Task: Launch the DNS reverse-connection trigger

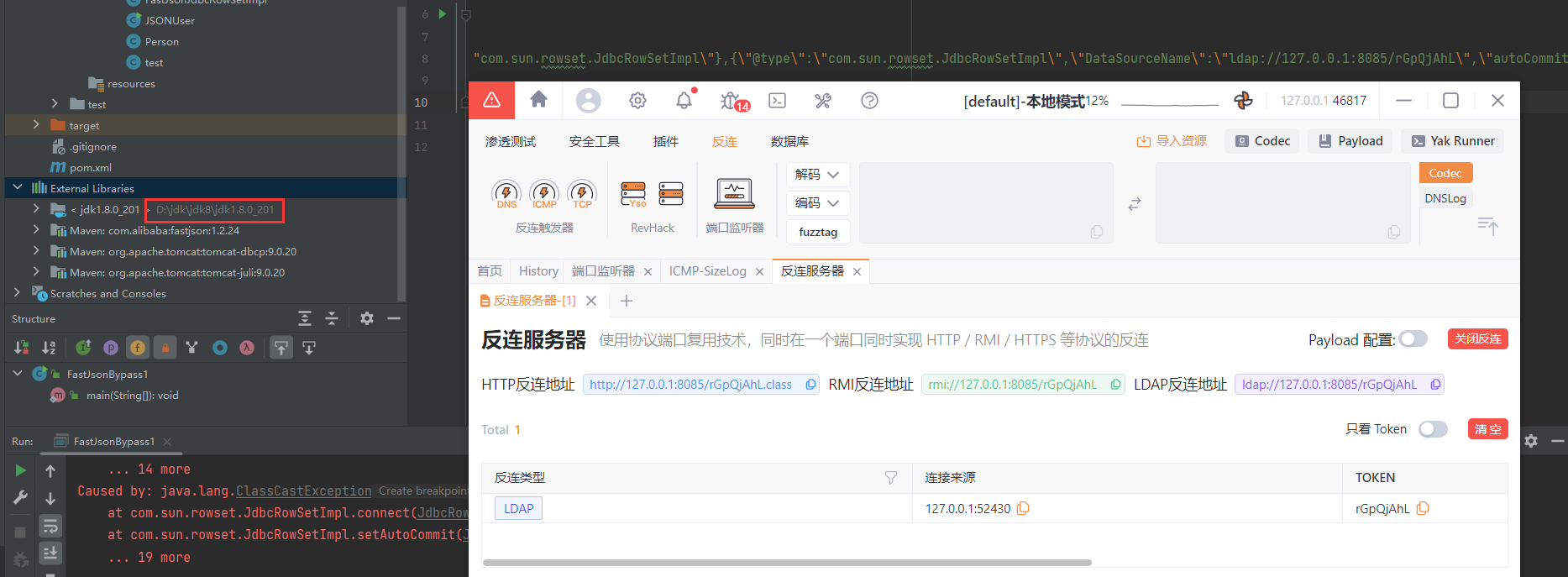Action: tap(506, 194)
